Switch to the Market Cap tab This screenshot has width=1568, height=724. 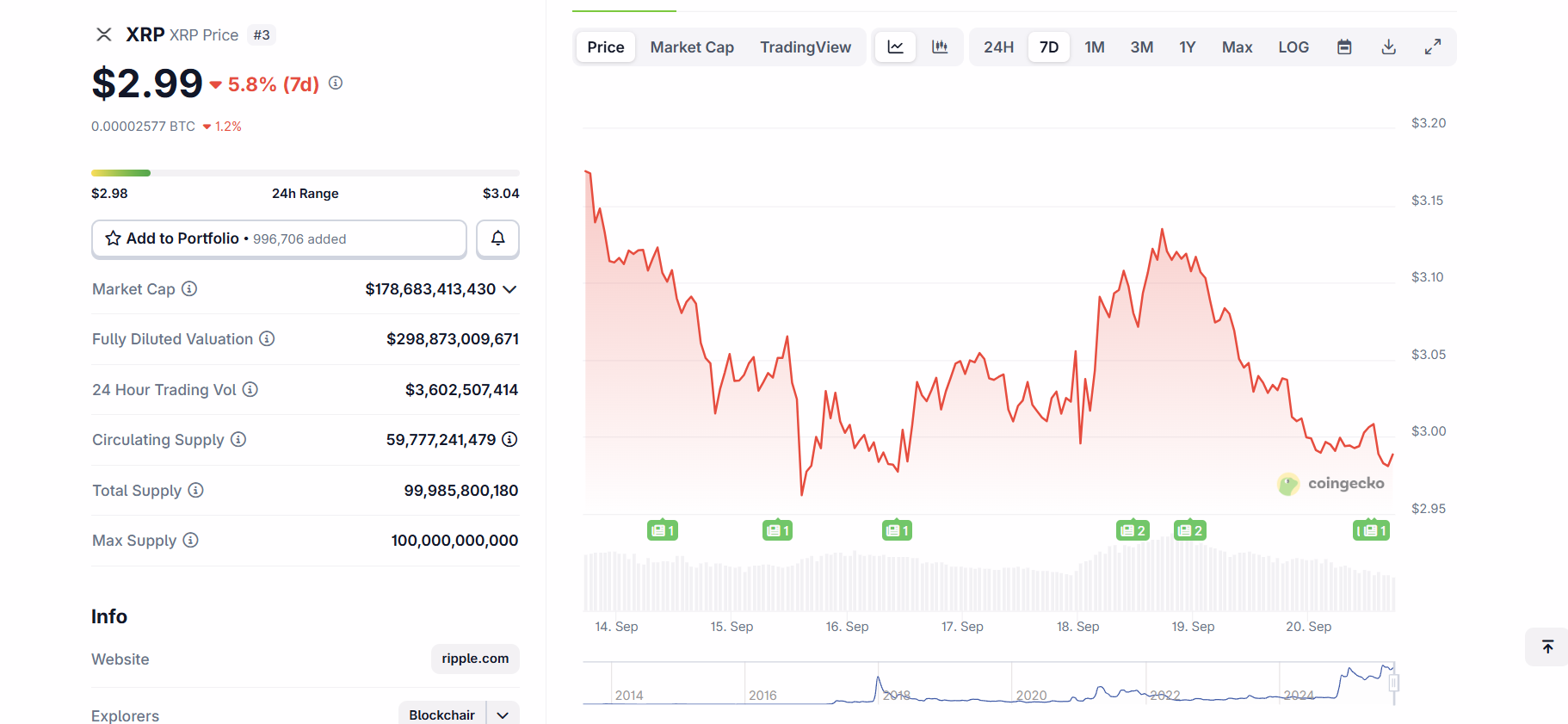point(692,47)
